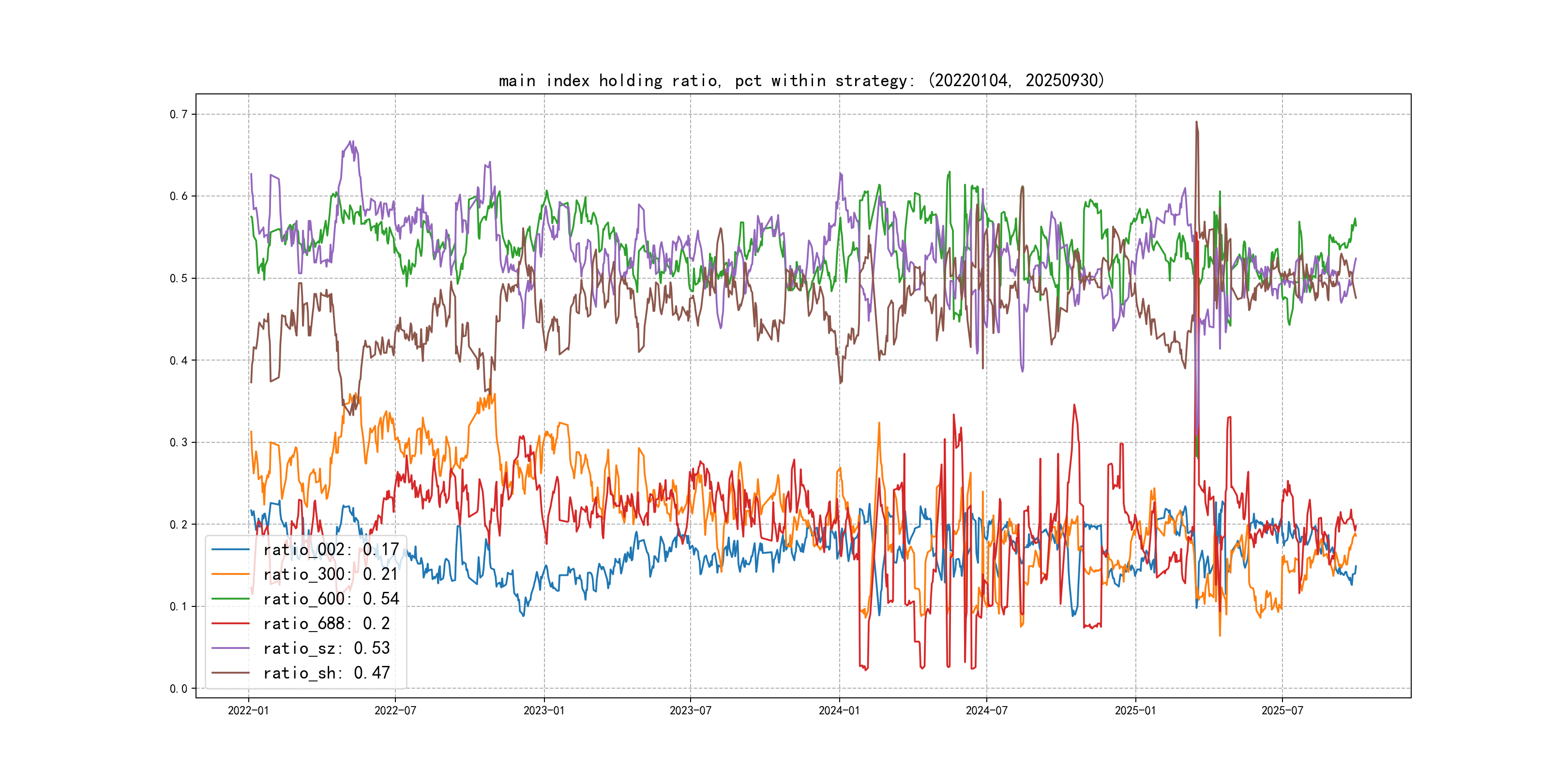Click the green ratio_600 legend line swatch
The width and height of the screenshot is (1568, 784).
tap(230, 599)
